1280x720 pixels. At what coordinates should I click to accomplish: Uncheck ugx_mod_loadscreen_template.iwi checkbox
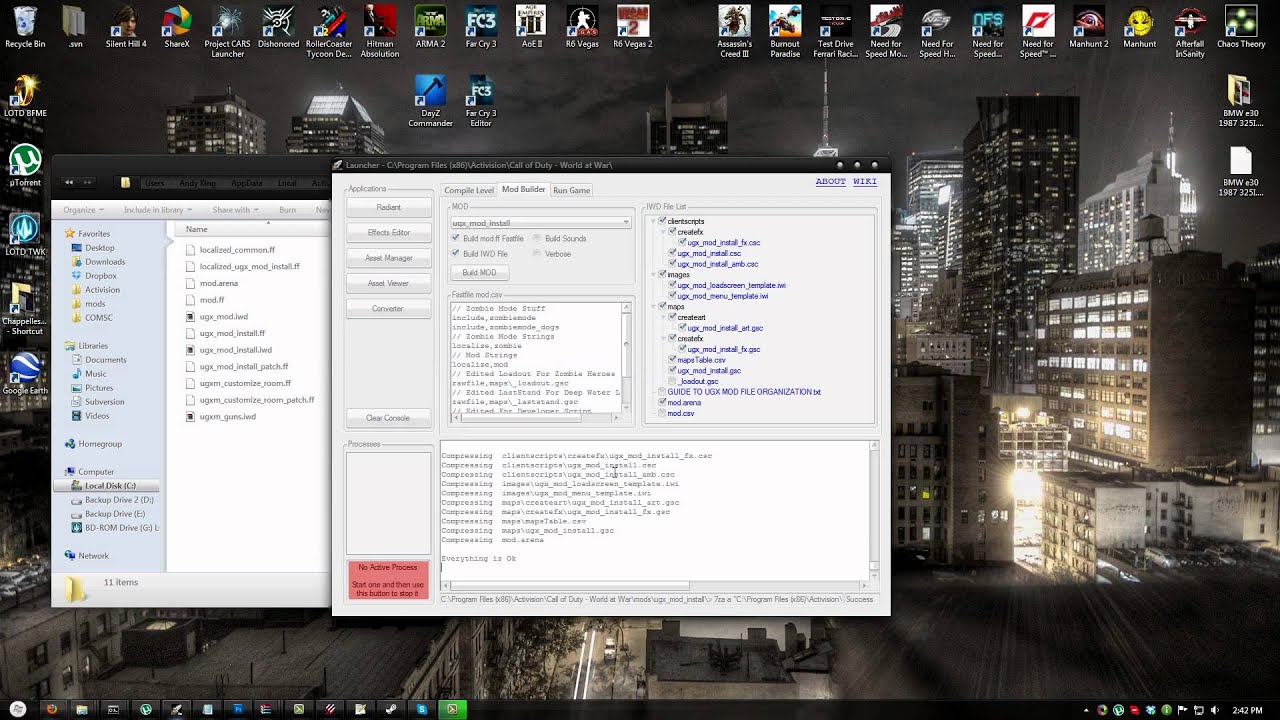pos(673,285)
